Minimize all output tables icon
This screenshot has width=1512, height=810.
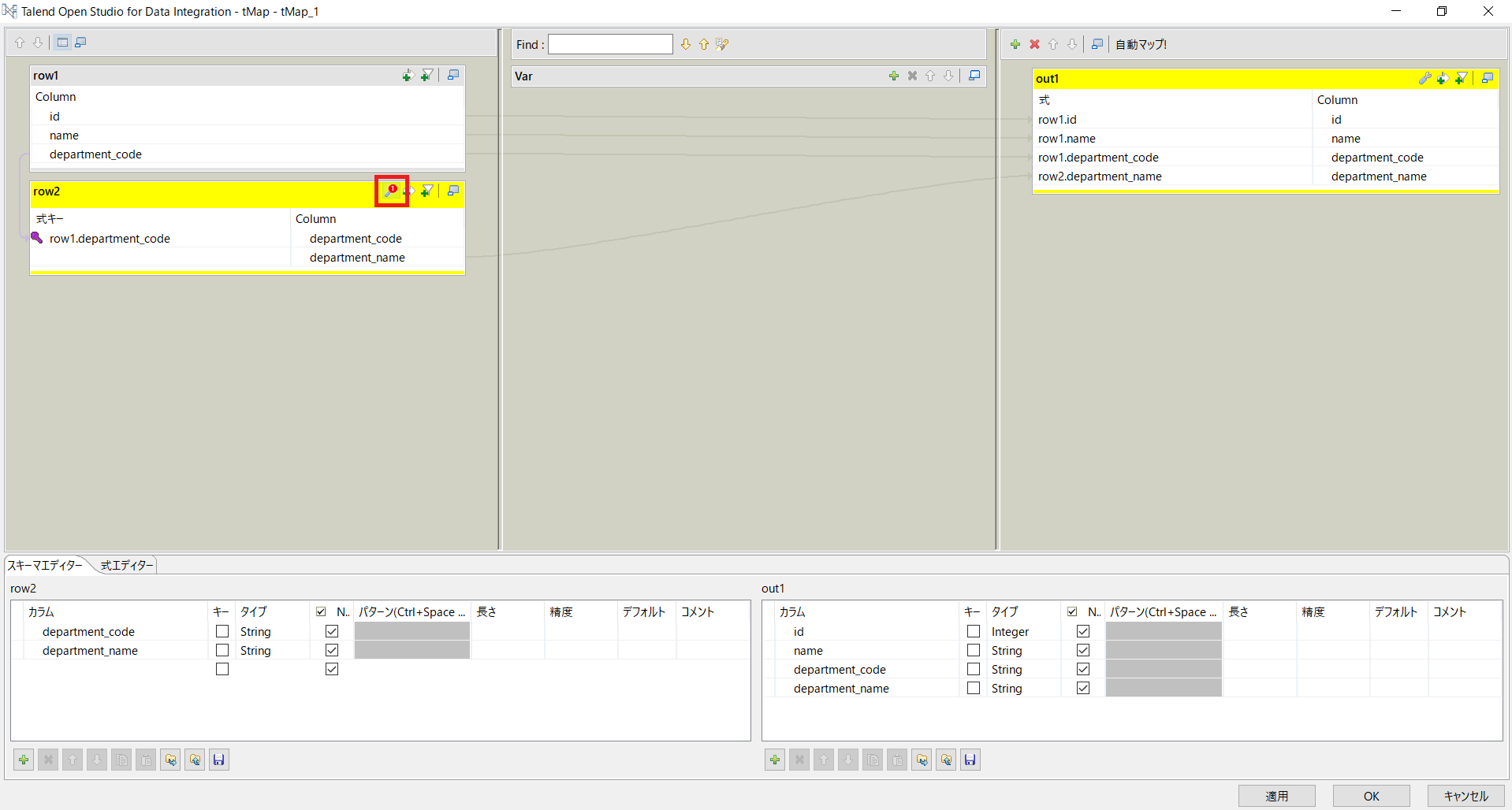(x=1097, y=44)
